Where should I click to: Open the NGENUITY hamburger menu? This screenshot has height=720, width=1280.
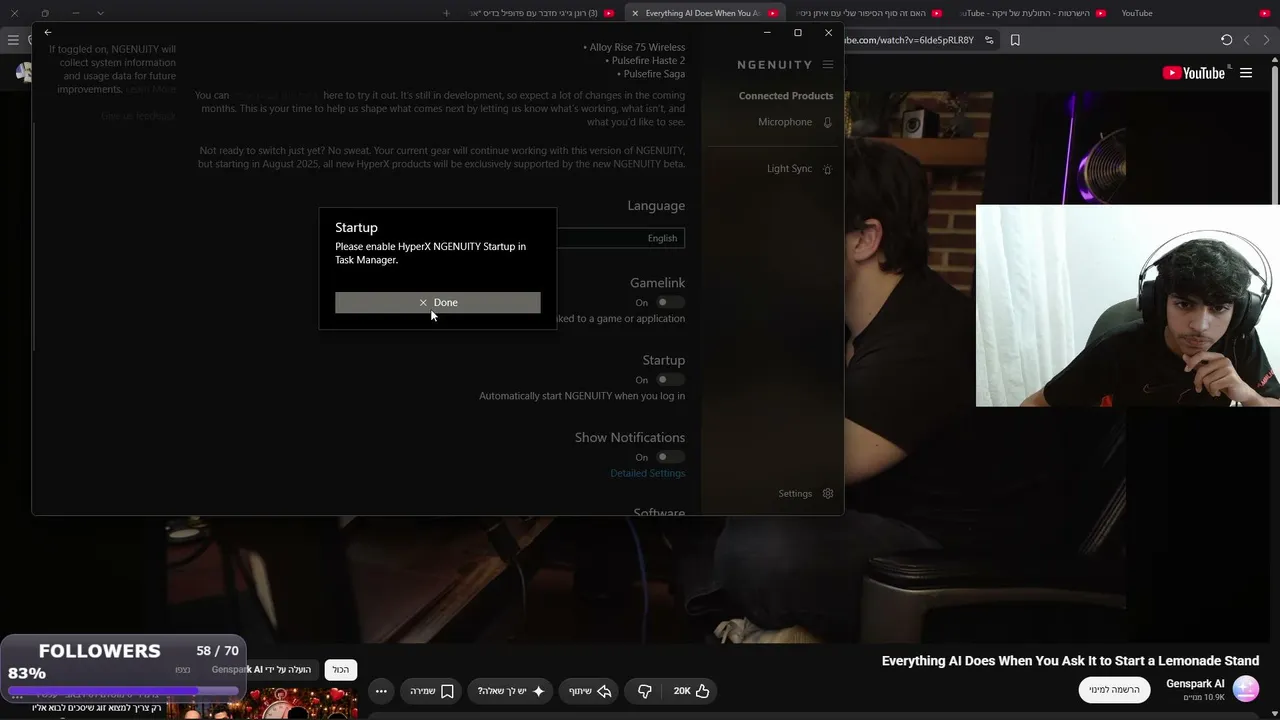(x=828, y=65)
